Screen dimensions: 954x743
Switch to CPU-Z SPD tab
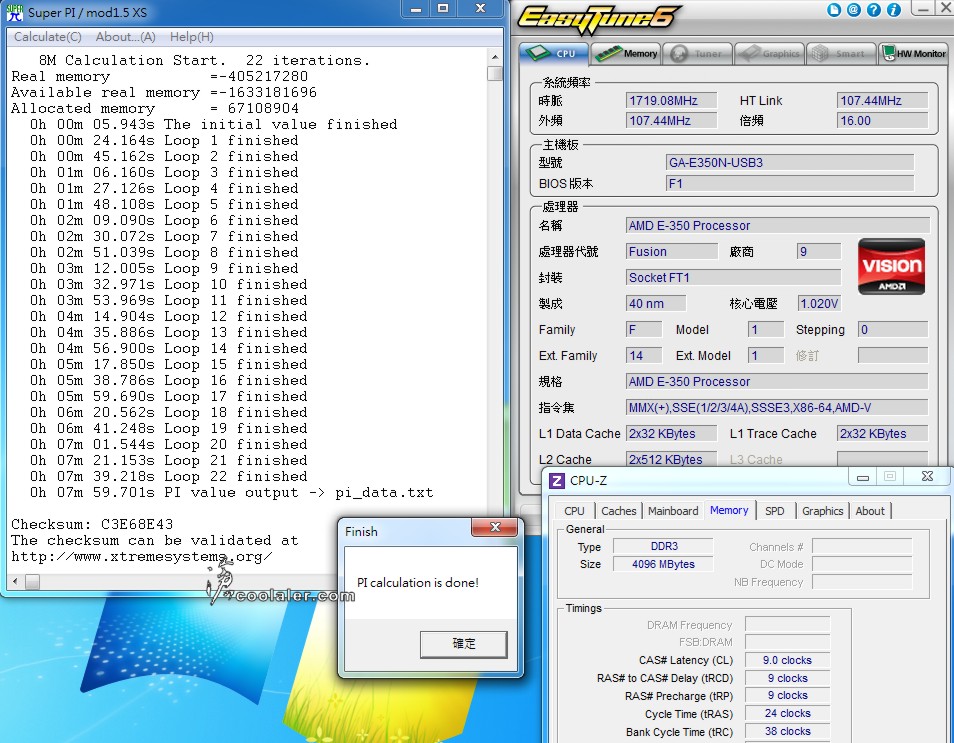click(x=775, y=511)
